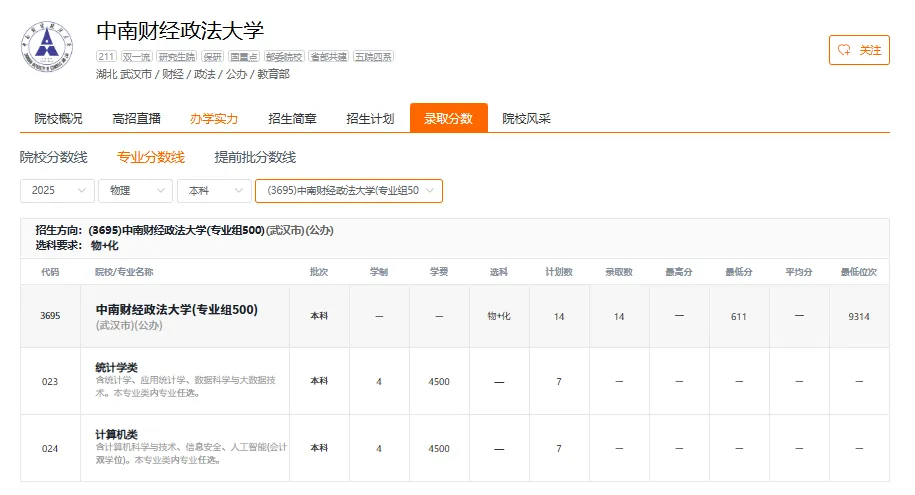Image resolution: width=915 pixels, height=495 pixels.
Task: Click the 统计学类 description text
Action: (186, 386)
